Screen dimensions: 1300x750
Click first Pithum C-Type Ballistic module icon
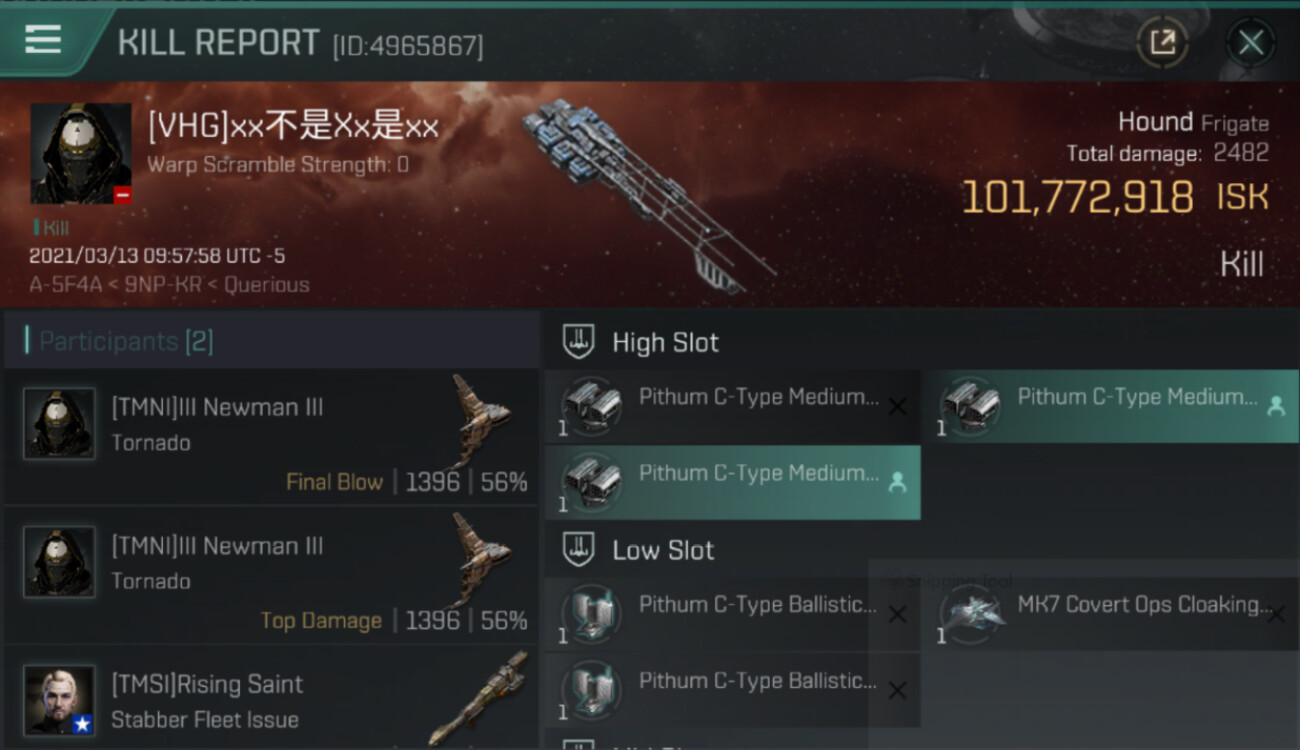click(591, 613)
